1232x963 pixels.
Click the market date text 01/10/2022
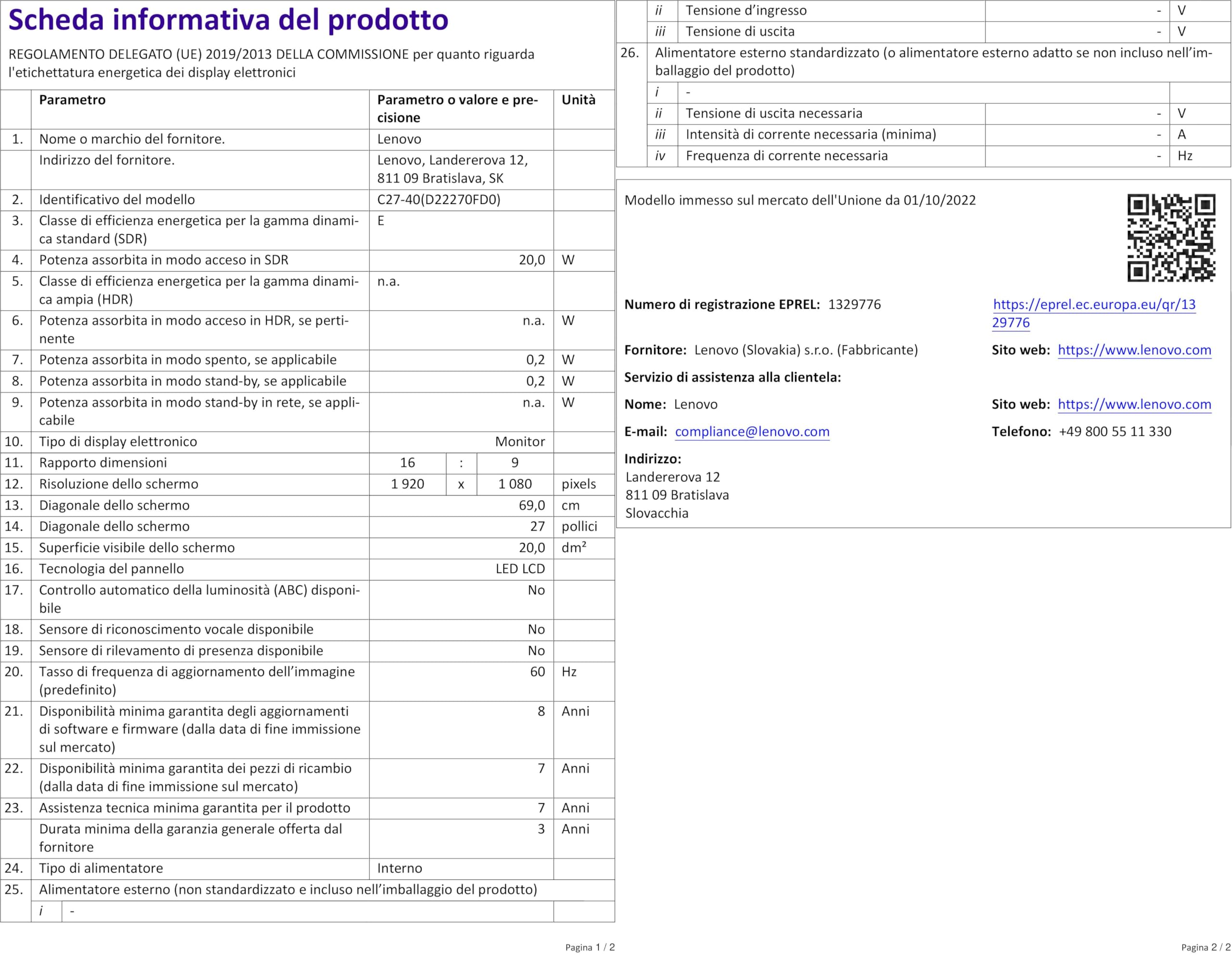click(939, 201)
